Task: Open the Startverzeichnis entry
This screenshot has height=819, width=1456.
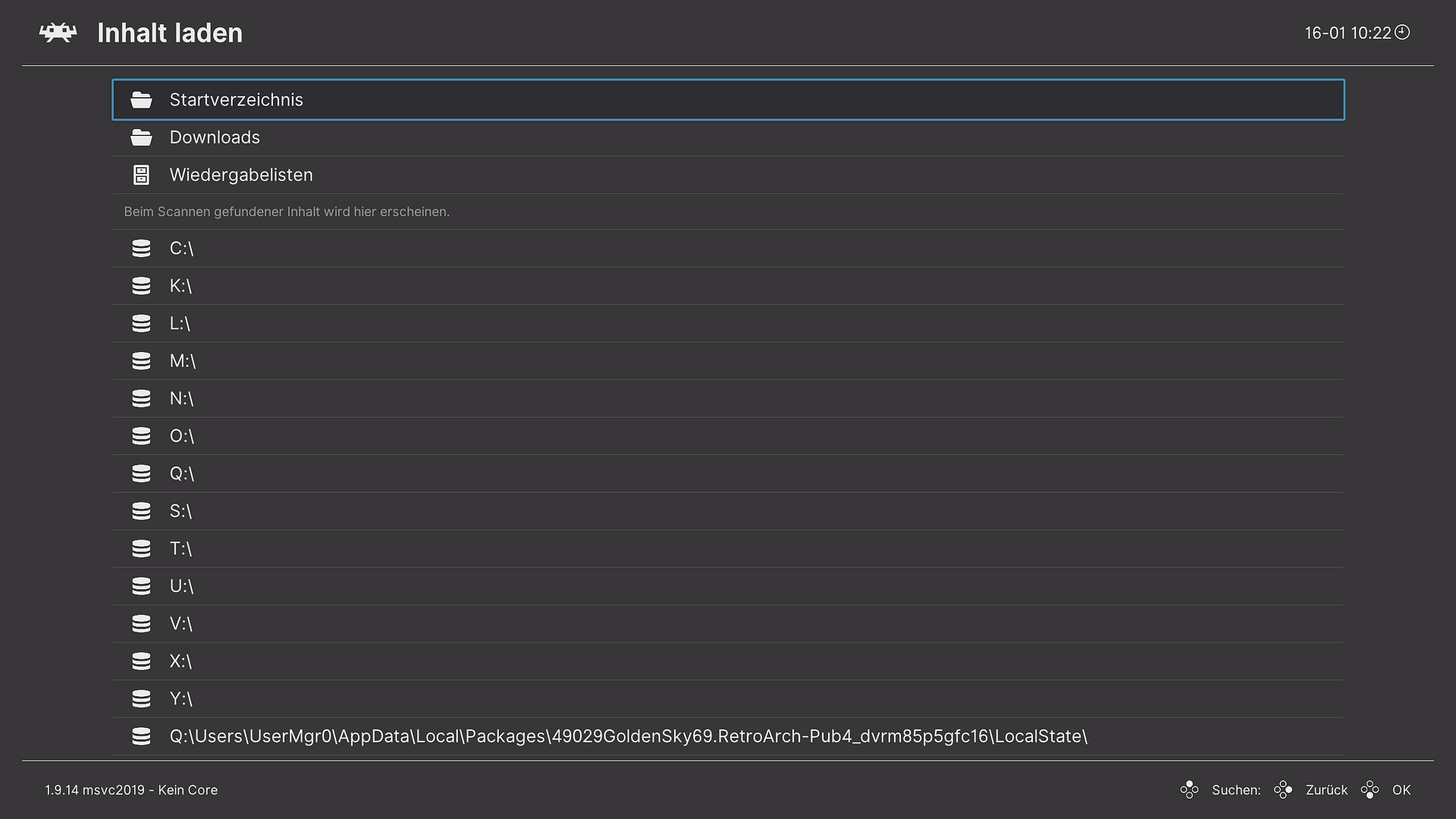Action: click(x=236, y=100)
